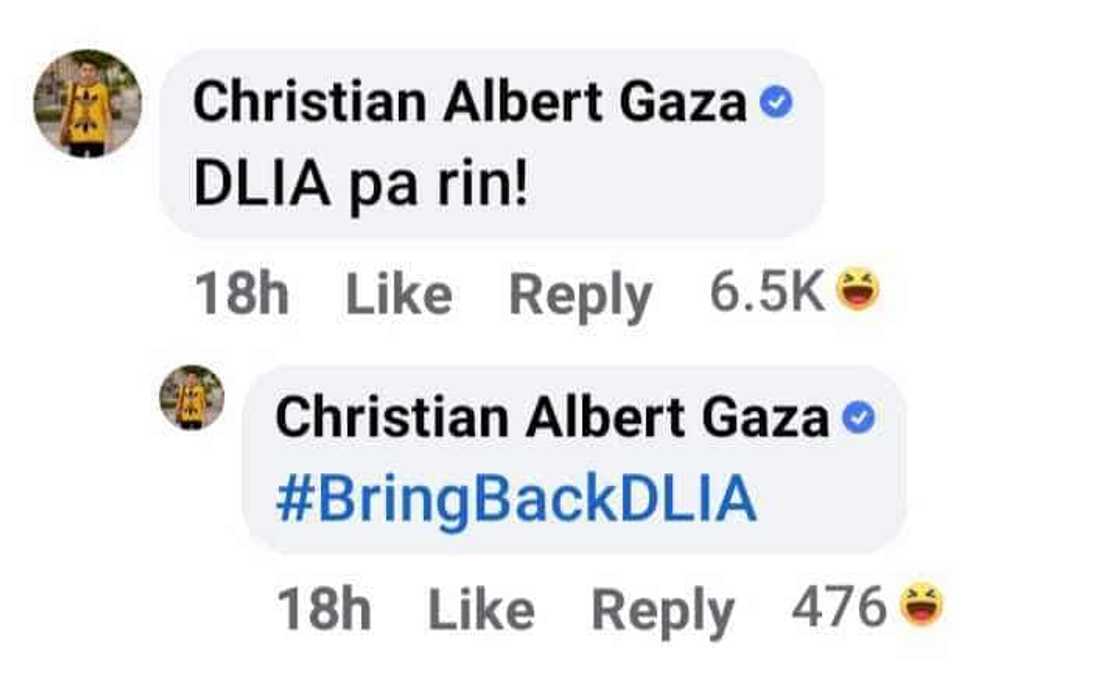
Task: Like the #BringBackDLIA reply
Action: 481,610
